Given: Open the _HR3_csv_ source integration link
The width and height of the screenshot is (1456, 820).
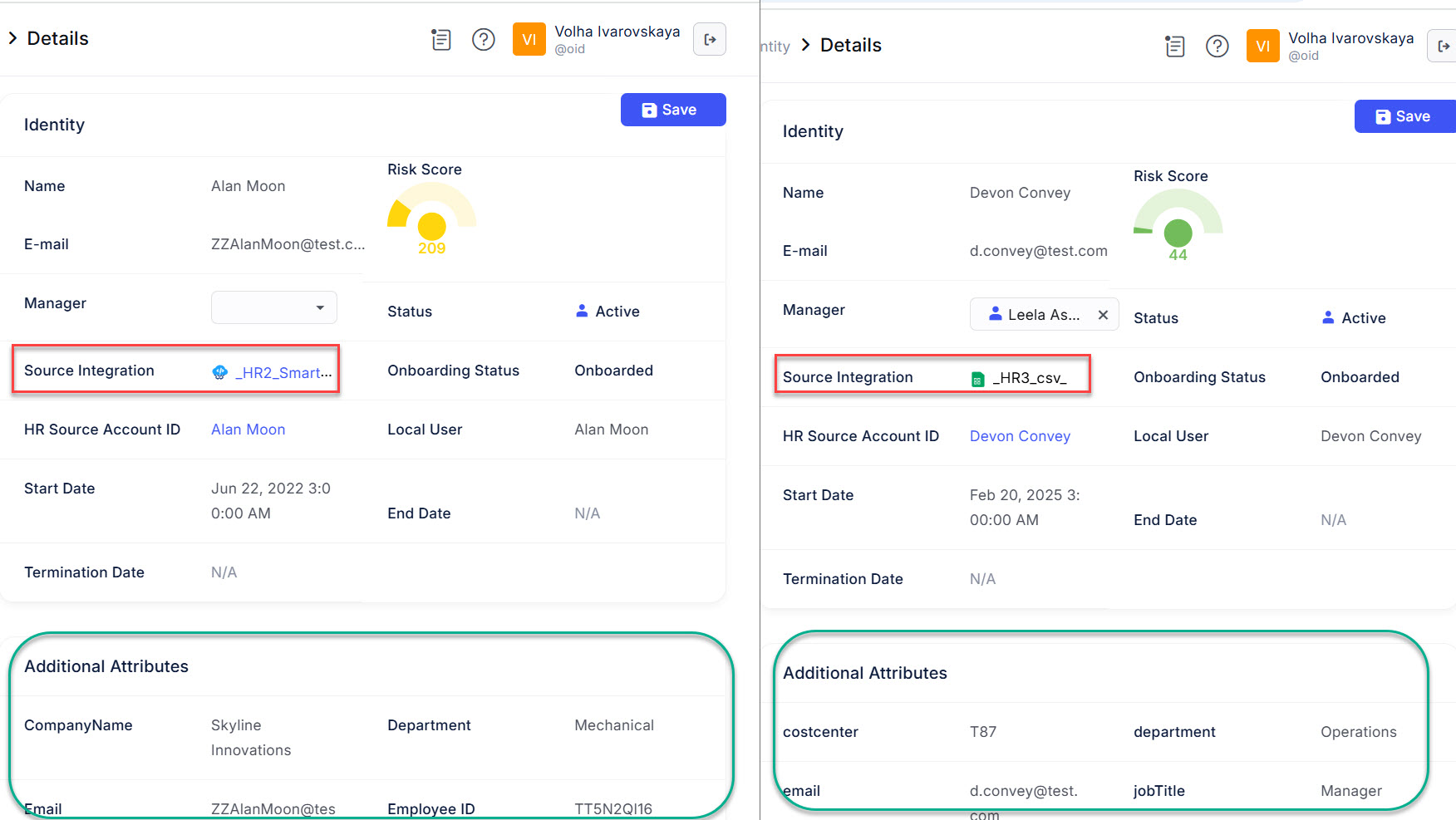Looking at the screenshot, I should coord(1029,378).
